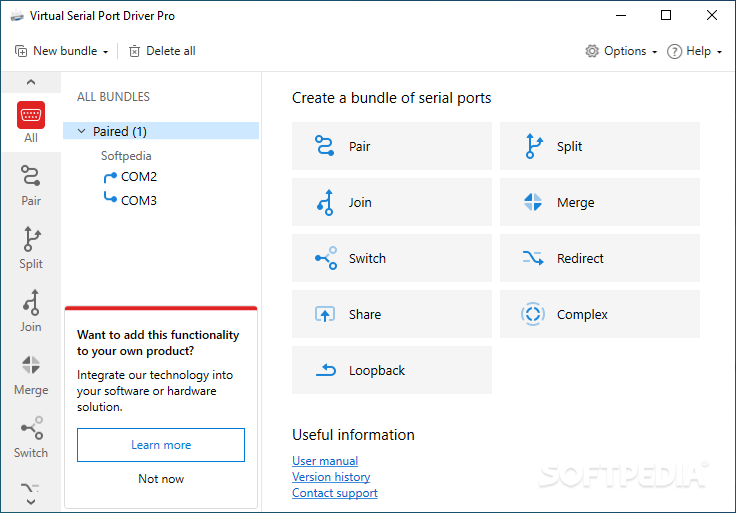Open the Split category in sidebar
Image resolution: width=736 pixels, height=513 pixels.
[x=31, y=248]
